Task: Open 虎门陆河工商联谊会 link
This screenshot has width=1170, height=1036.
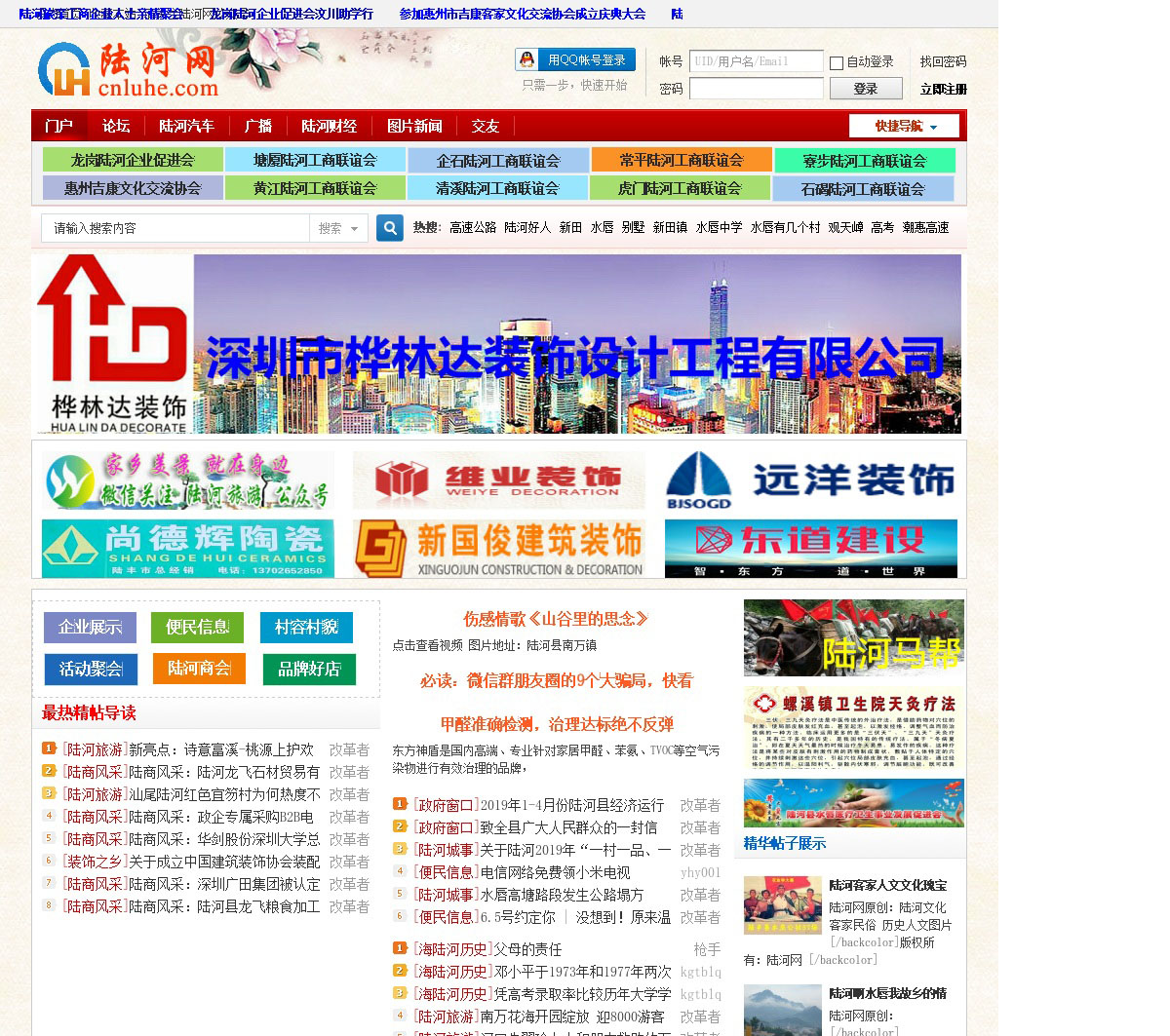Action: [x=680, y=188]
